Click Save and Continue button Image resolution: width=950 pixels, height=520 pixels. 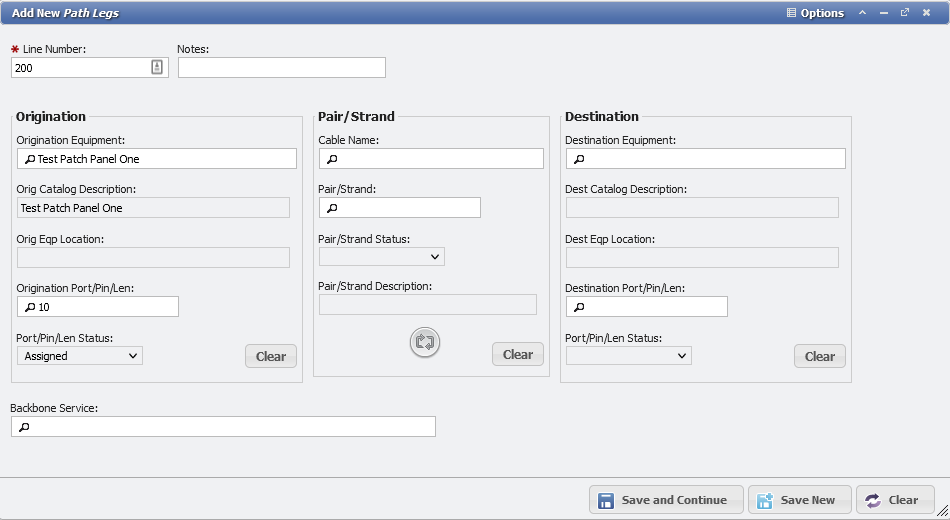(665, 500)
